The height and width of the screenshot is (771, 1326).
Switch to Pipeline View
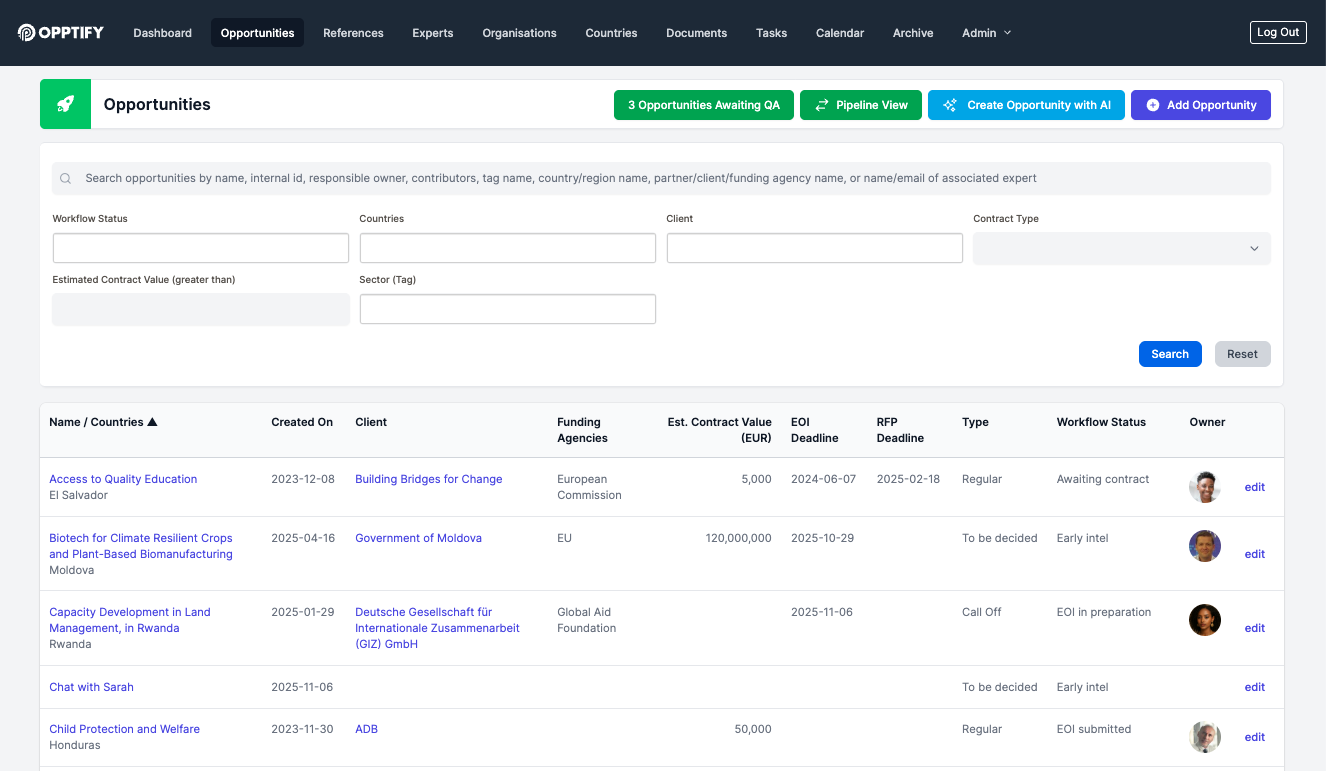click(860, 105)
